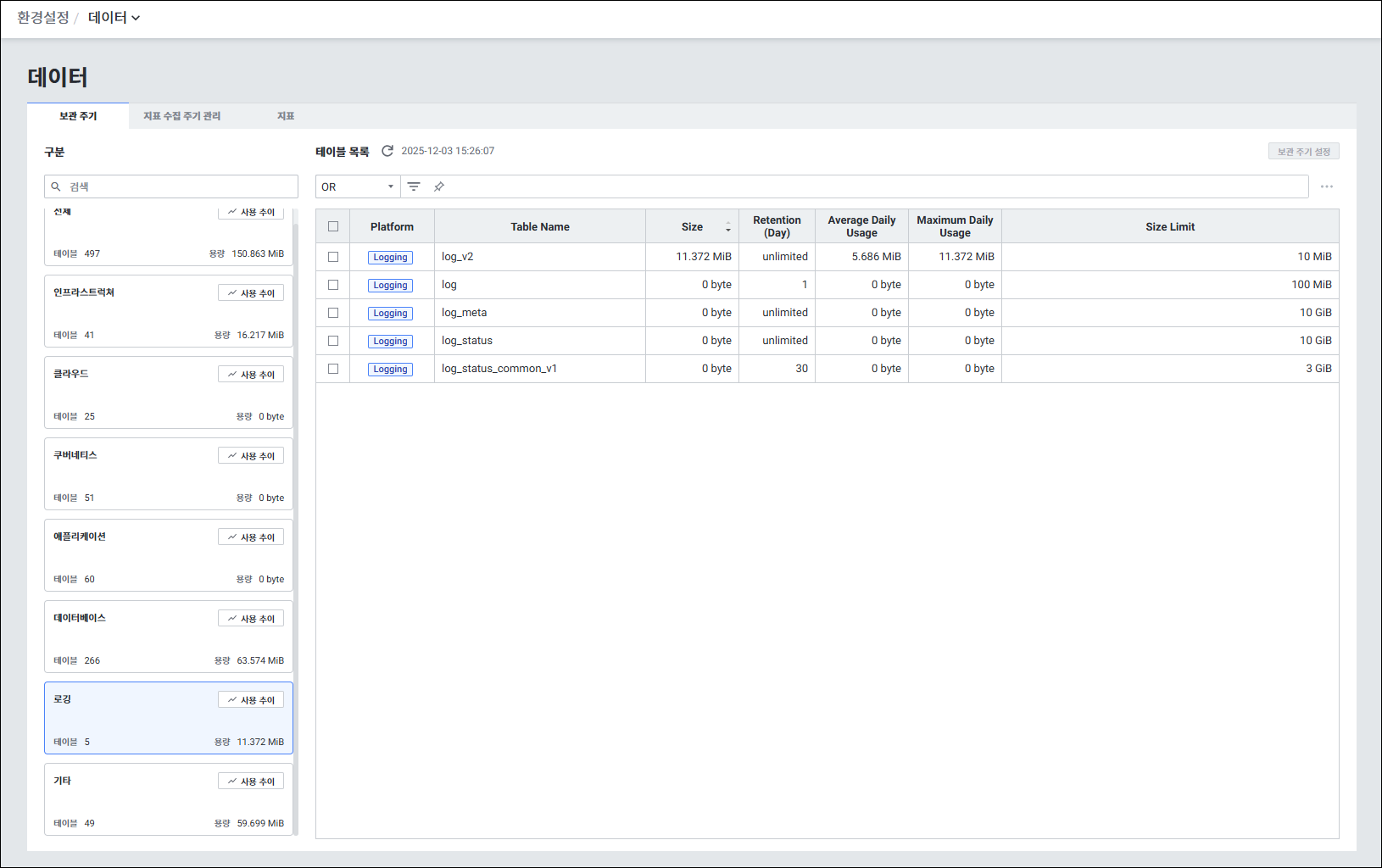The height and width of the screenshot is (868, 1382).
Task: Open 사용 추이 chart for 인프라스트럭쳐
Action: point(251,293)
